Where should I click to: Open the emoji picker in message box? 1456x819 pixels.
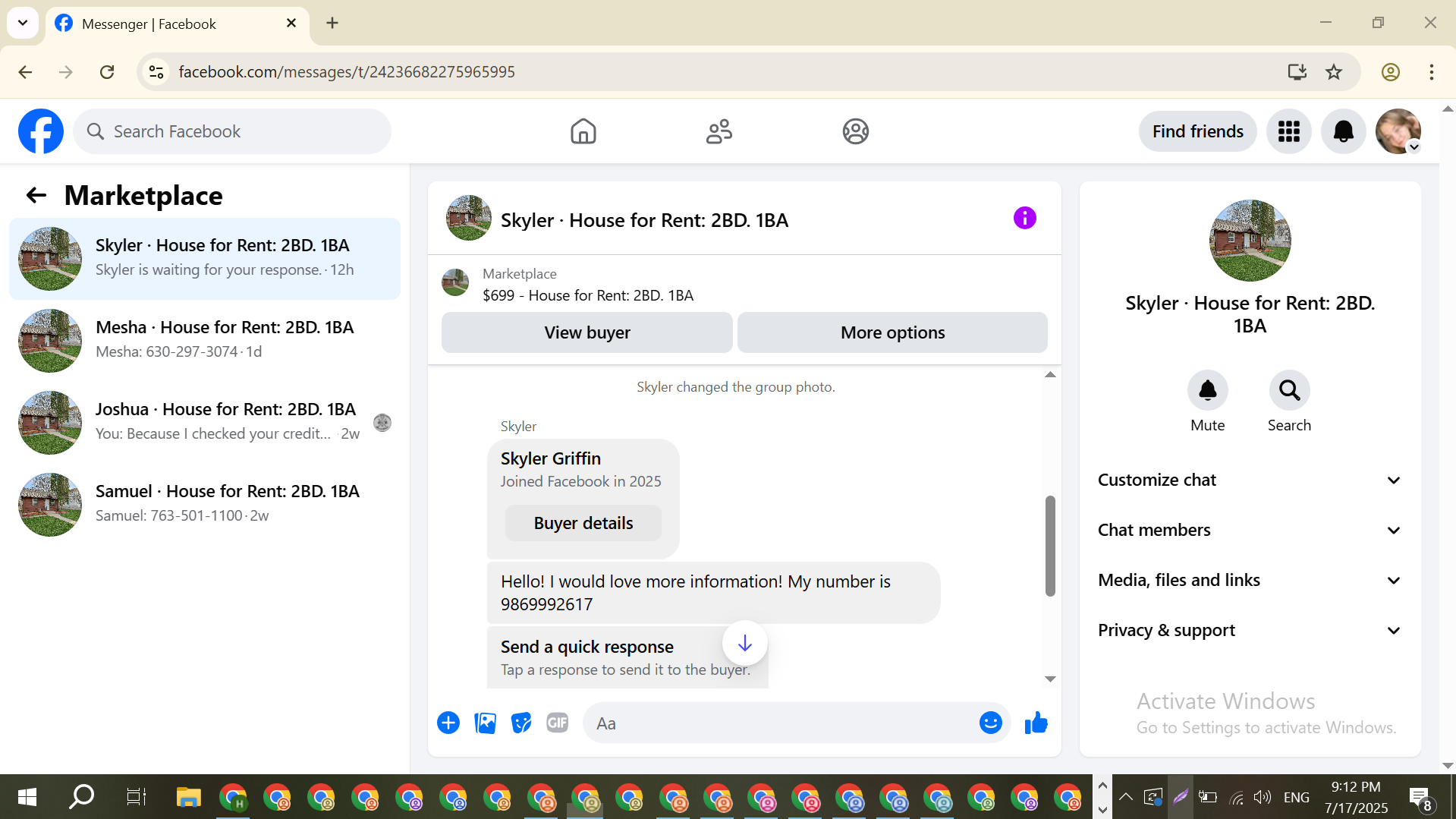pos(991,723)
